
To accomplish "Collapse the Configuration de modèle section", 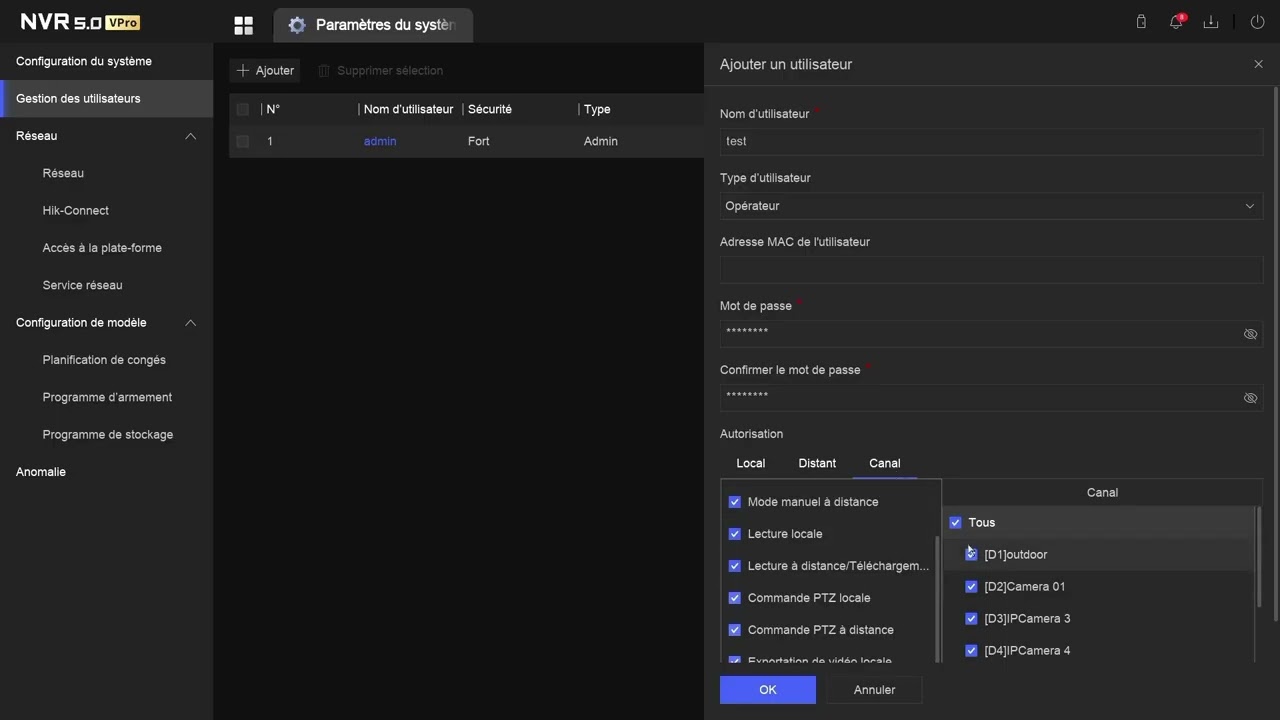I will coord(190,323).
